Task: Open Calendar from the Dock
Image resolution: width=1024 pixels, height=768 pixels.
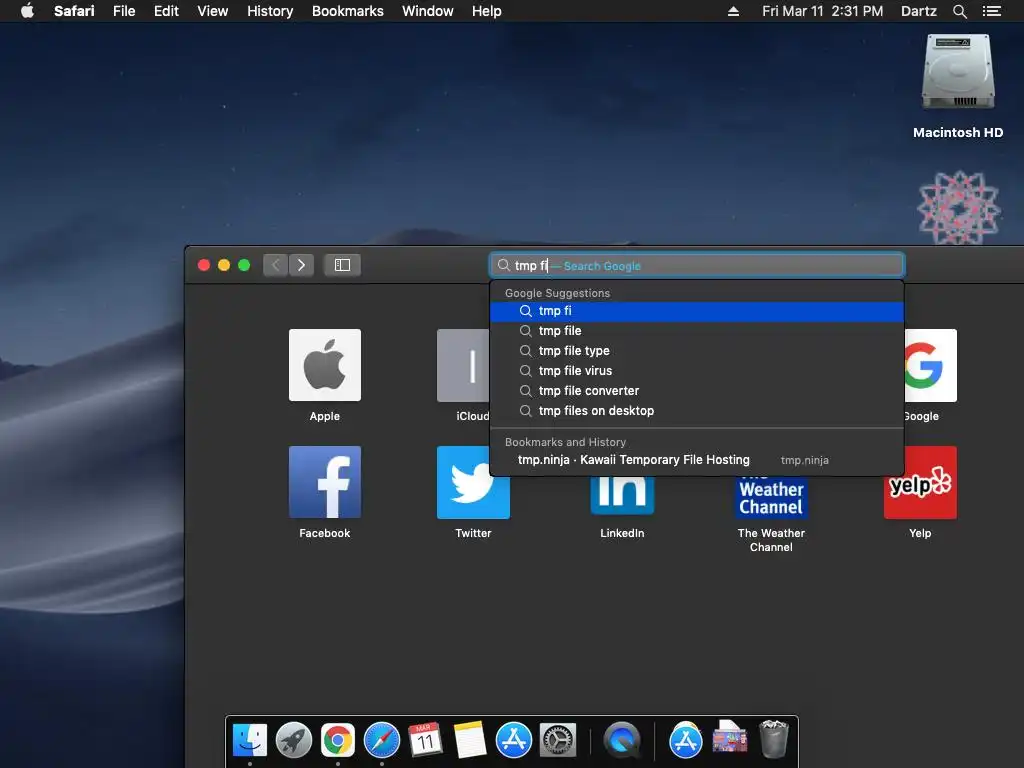Action: coord(425,741)
